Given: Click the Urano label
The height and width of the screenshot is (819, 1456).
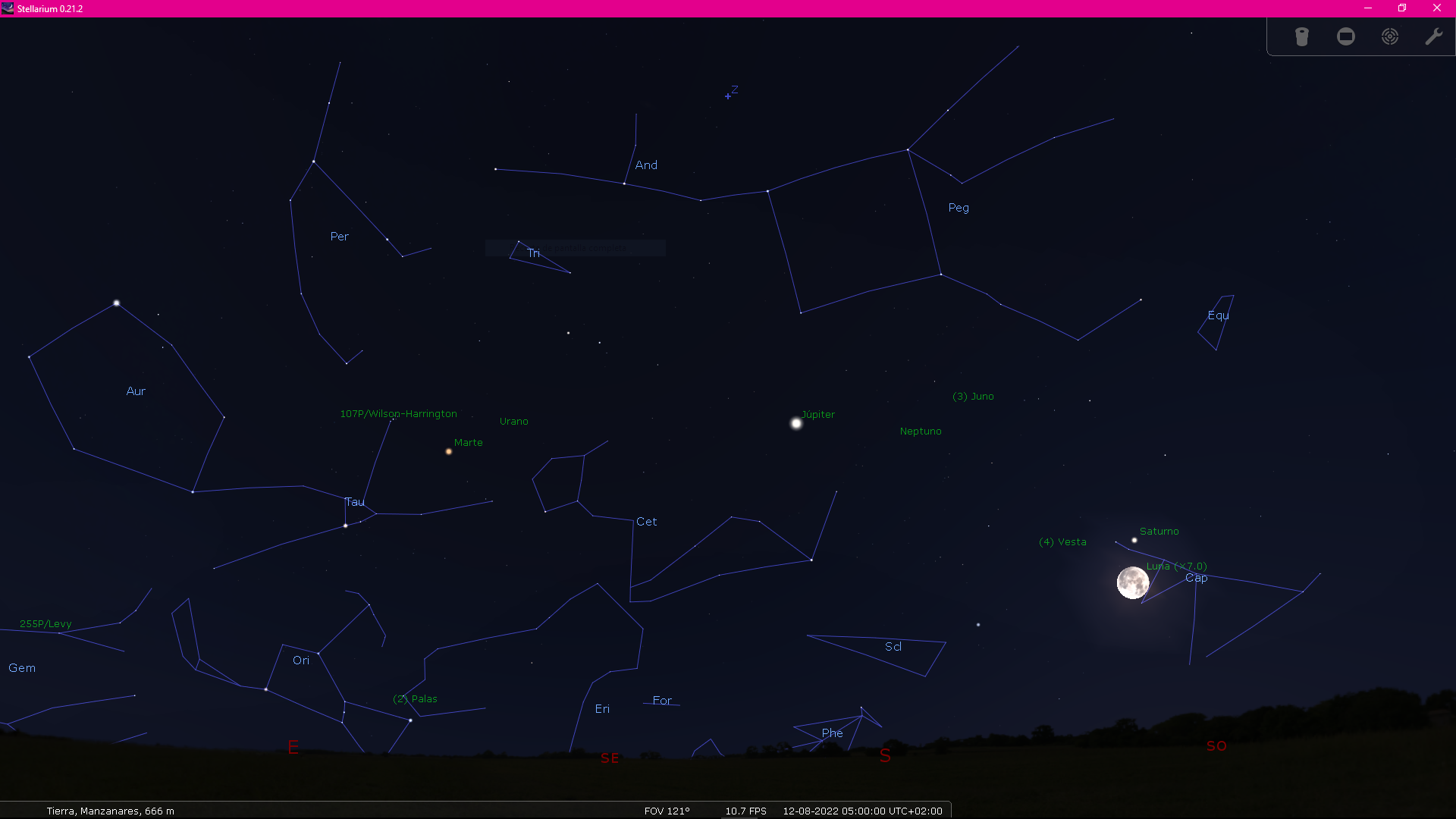Looking at the screenshot, I should [x=513, y=422].
